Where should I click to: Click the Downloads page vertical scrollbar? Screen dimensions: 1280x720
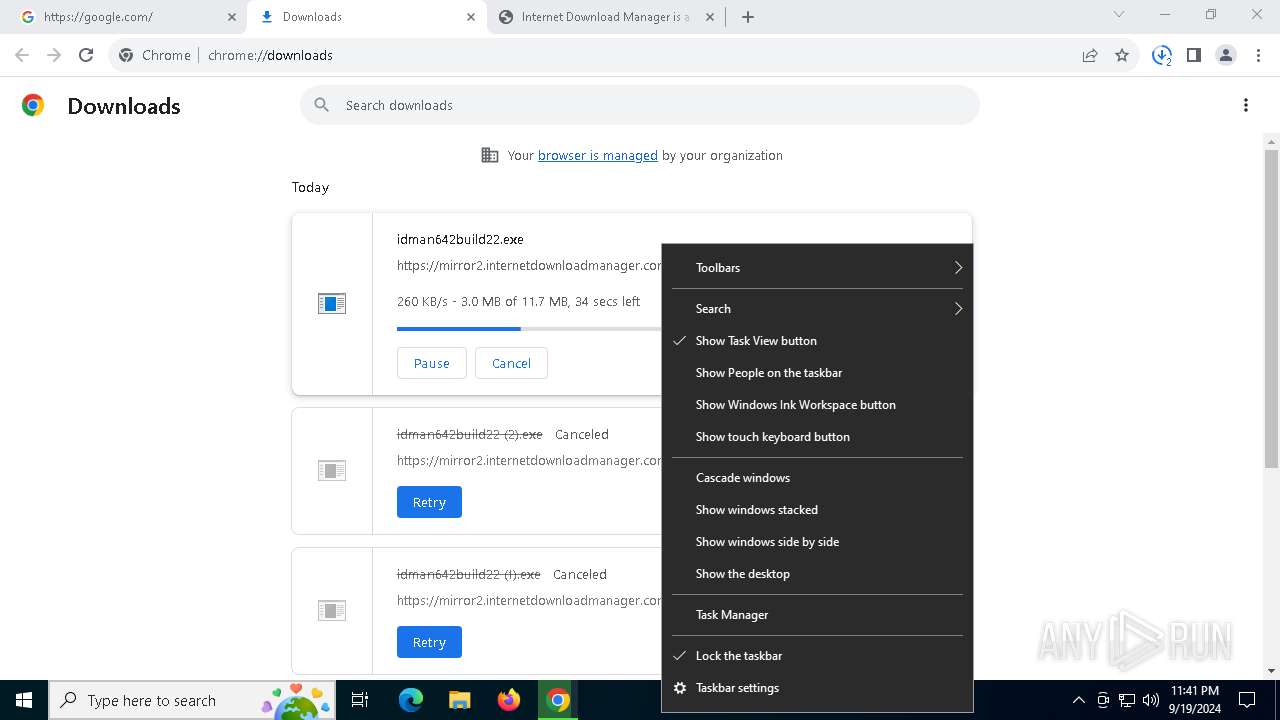tap(1271, 308)
